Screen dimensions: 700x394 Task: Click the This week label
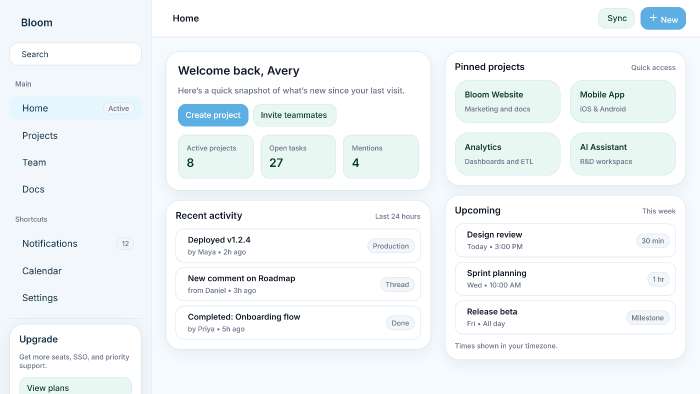tap(658, 211)
